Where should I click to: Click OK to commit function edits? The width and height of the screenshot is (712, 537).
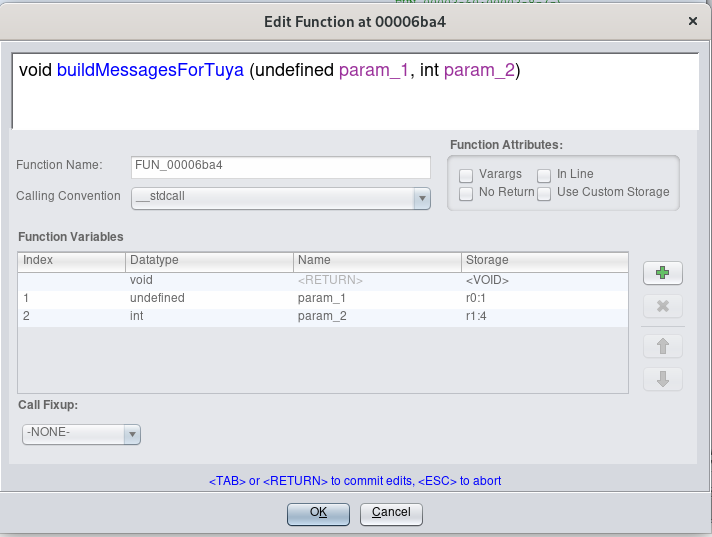[318, 513]
